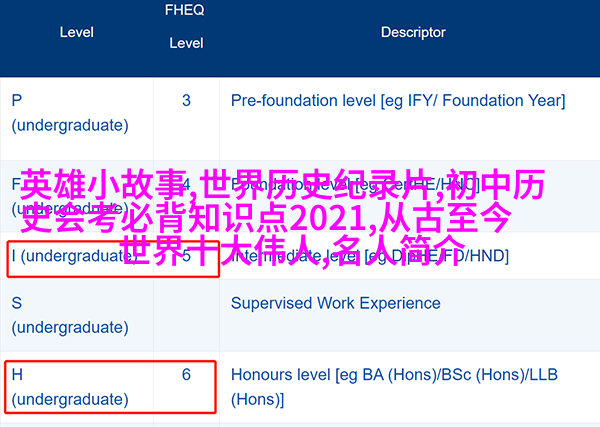600x427 pixels.
Task: Click Intermediate level descriptor text
Action: 370,256
